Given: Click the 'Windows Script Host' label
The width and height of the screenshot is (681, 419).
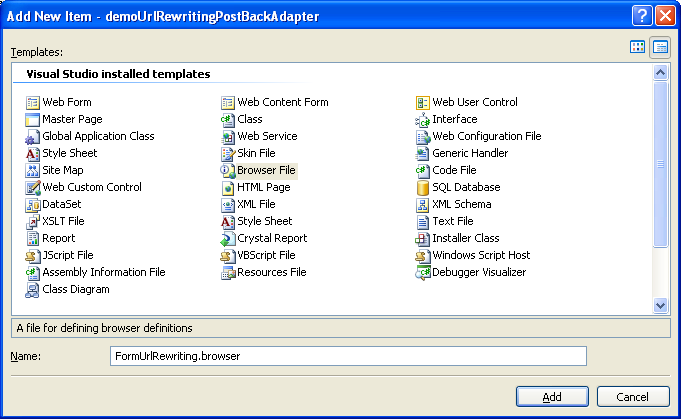Looking at the screenshot, I should coord(481,255).
